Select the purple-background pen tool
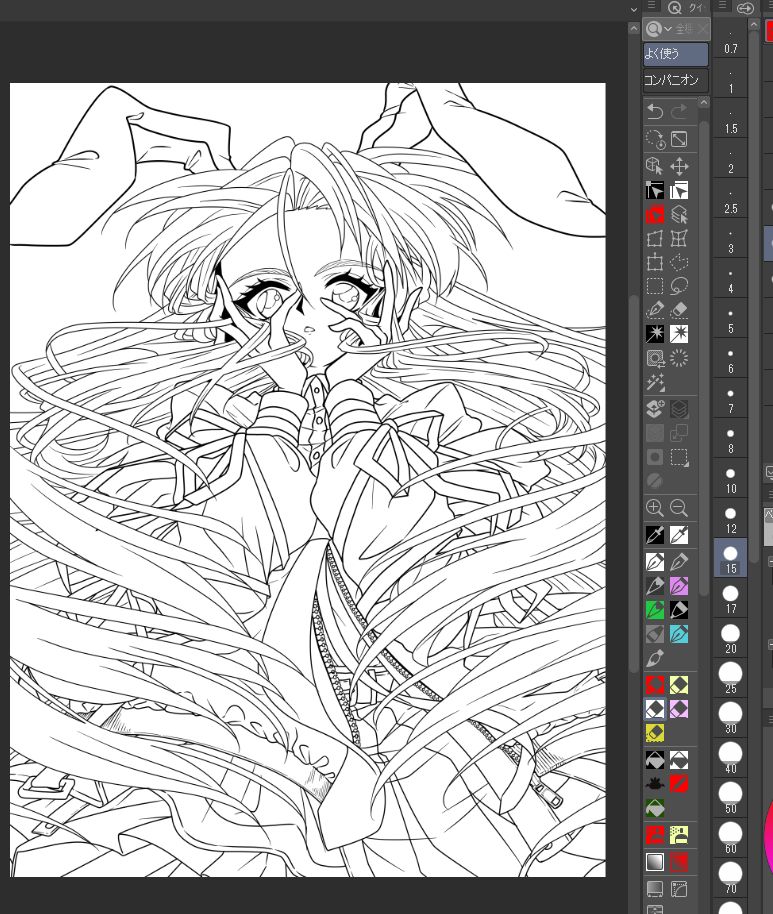773x914 pixels. pyautogui.click(x=679, y=586)
